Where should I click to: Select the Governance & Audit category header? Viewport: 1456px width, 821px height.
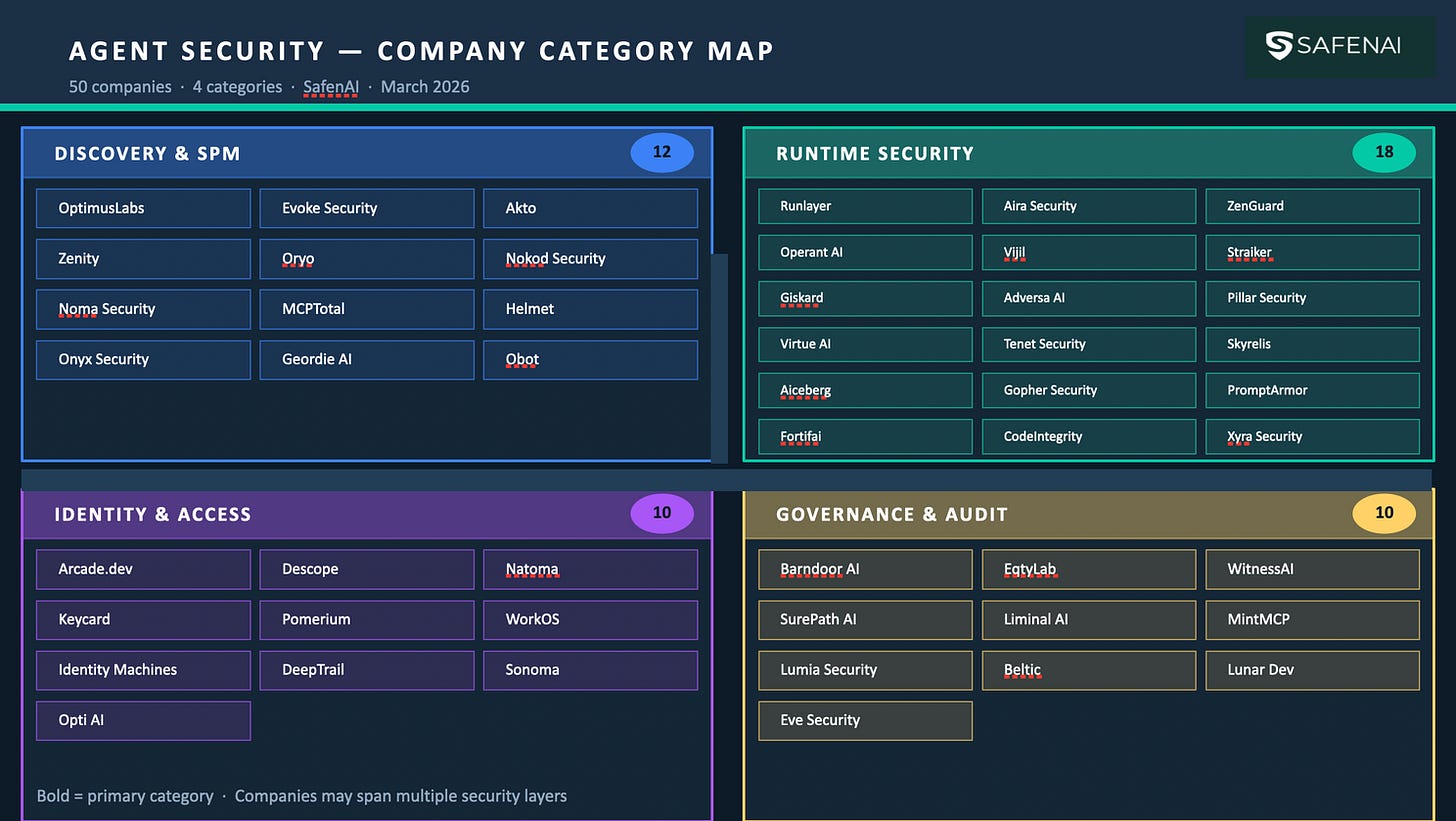coord(1089,514)
